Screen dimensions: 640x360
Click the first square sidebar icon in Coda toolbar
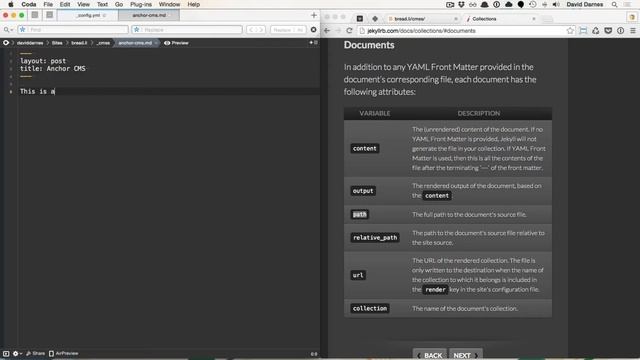coord(35,15)
